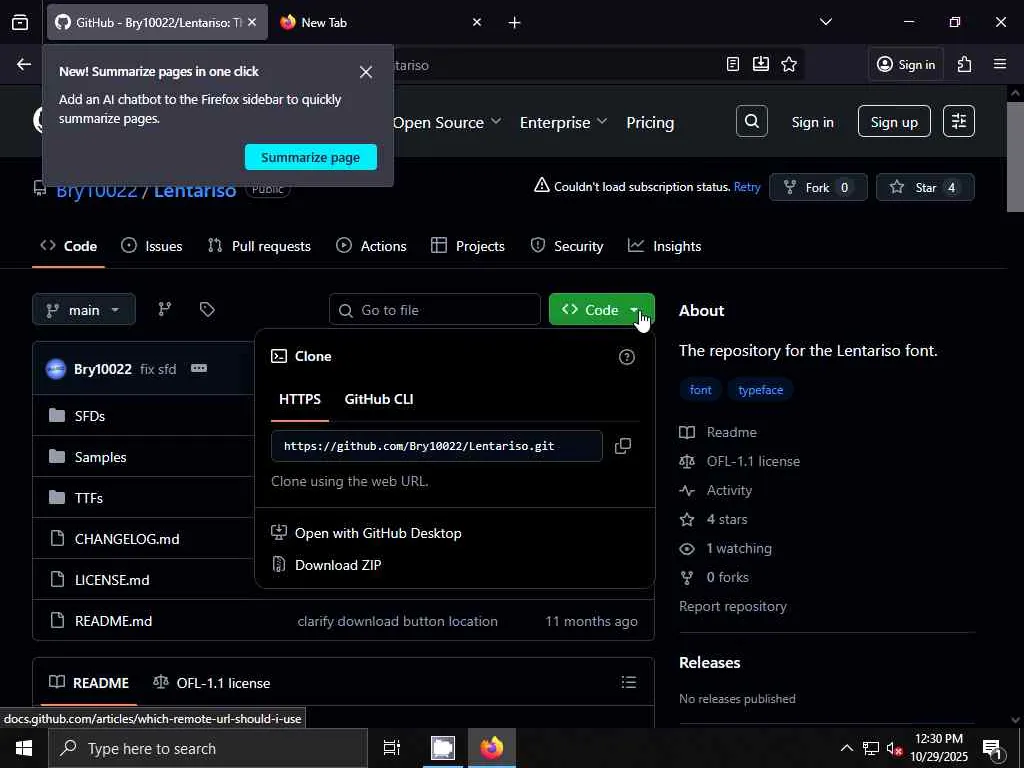Open the Firefox hamburger menu

1000,64
